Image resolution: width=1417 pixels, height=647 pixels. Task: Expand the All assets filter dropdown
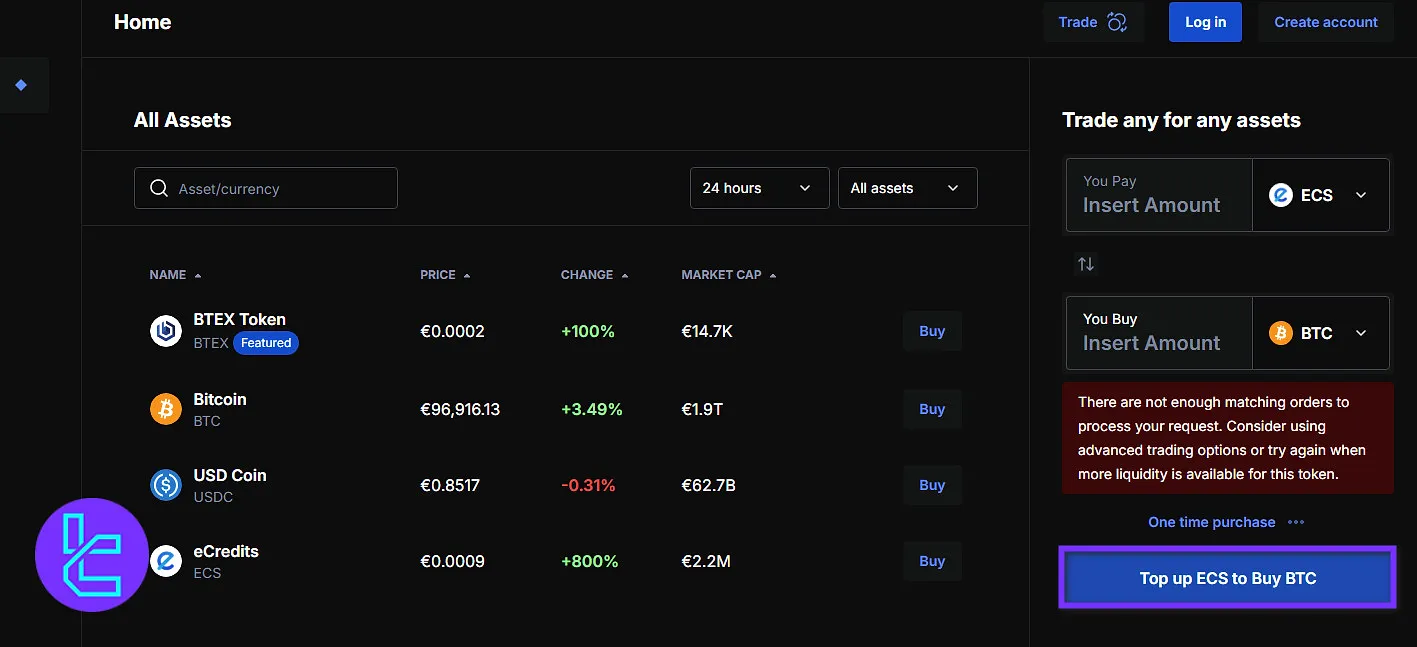click(x=906, y=188)
